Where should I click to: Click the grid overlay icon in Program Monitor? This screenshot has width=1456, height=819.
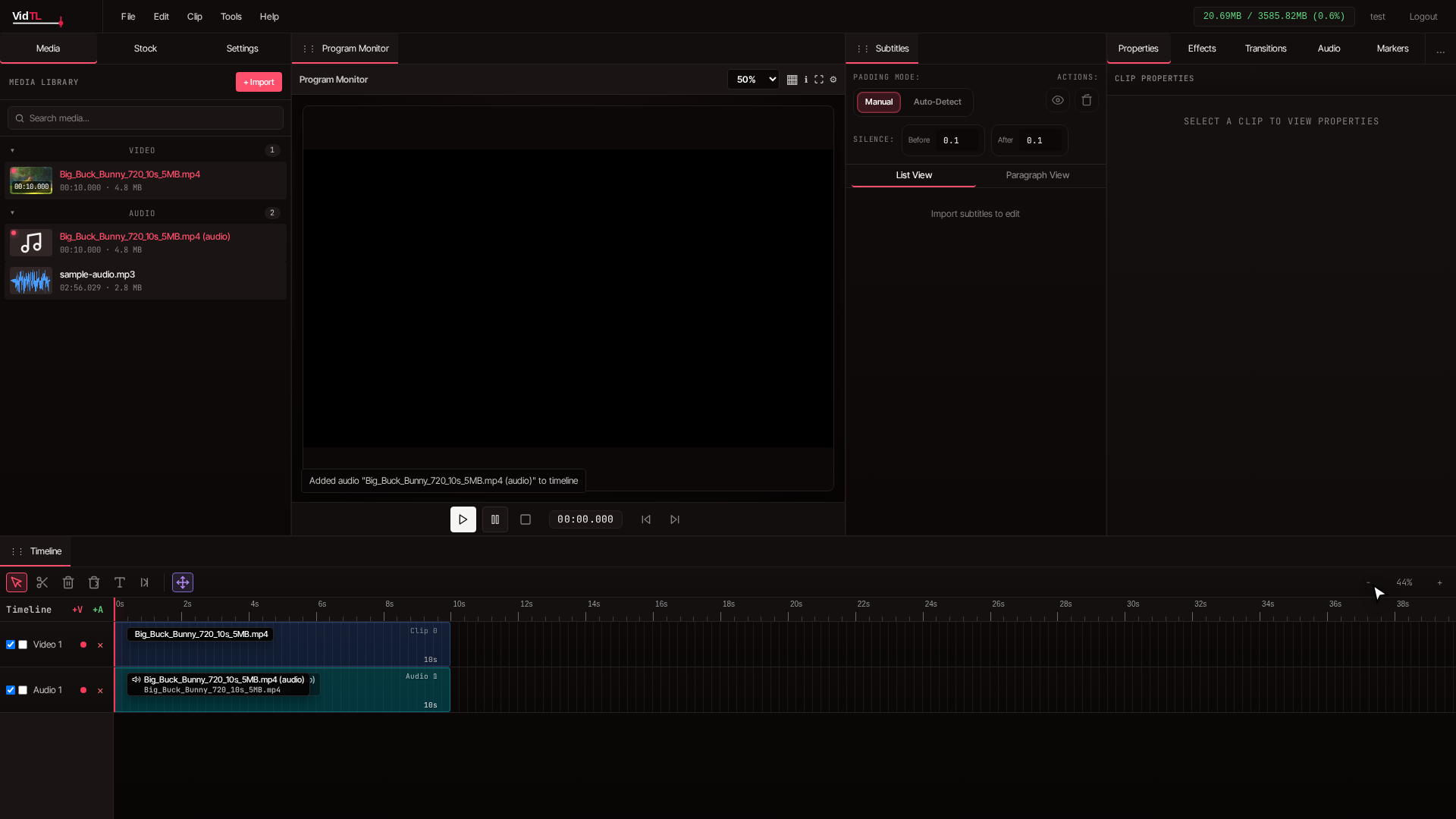click(792, 80)
